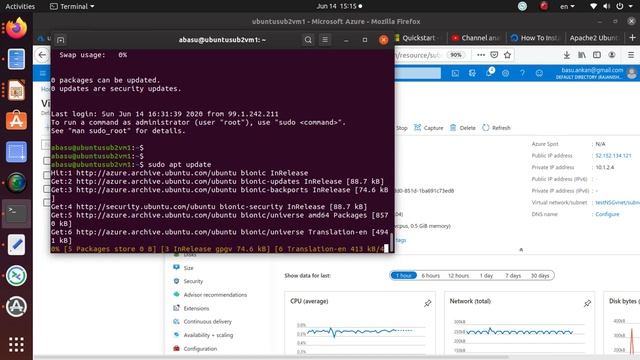Click the terminal search icon

pyautogui.click(x=308, y=40)
